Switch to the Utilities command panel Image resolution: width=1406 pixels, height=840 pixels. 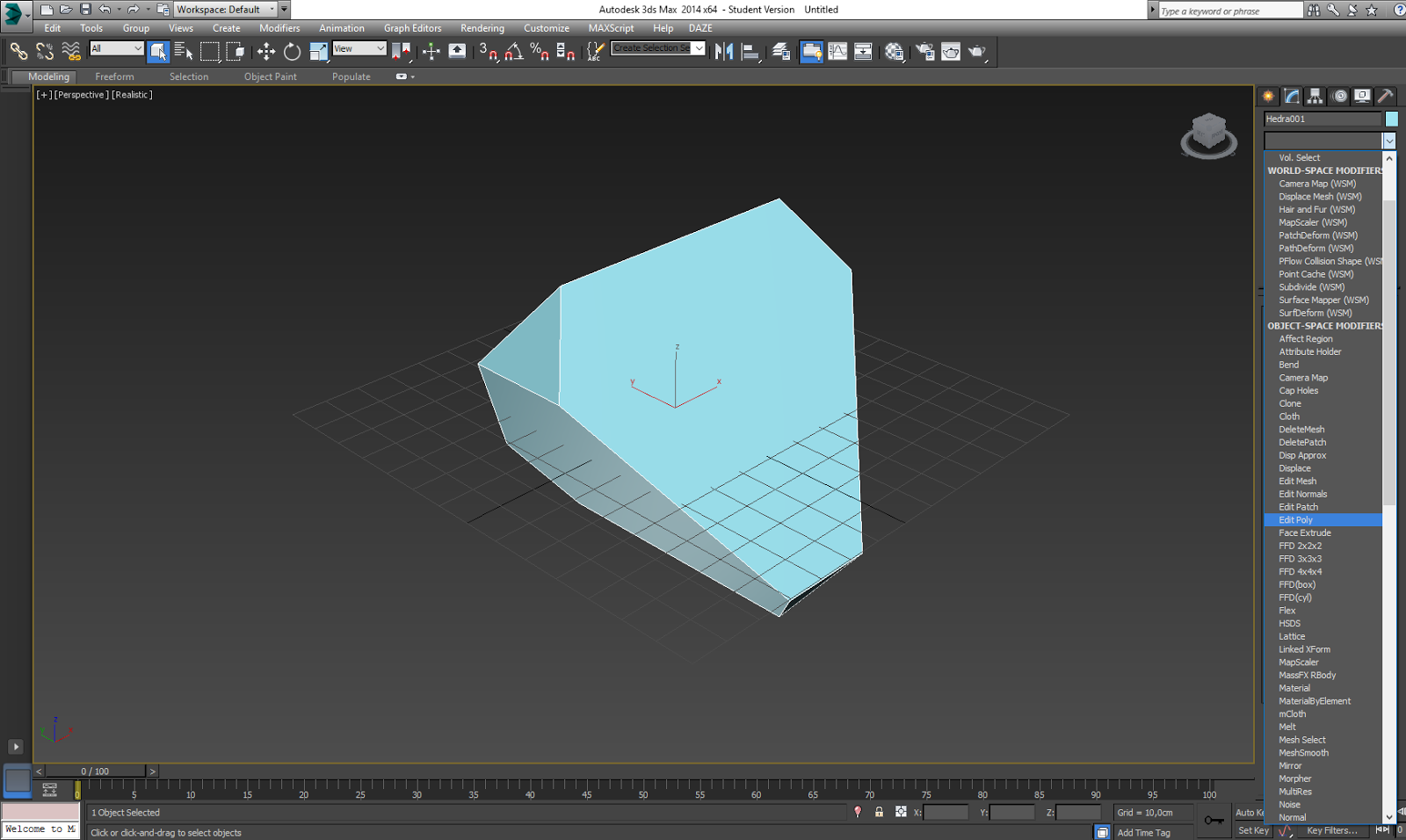(1386, 96)
